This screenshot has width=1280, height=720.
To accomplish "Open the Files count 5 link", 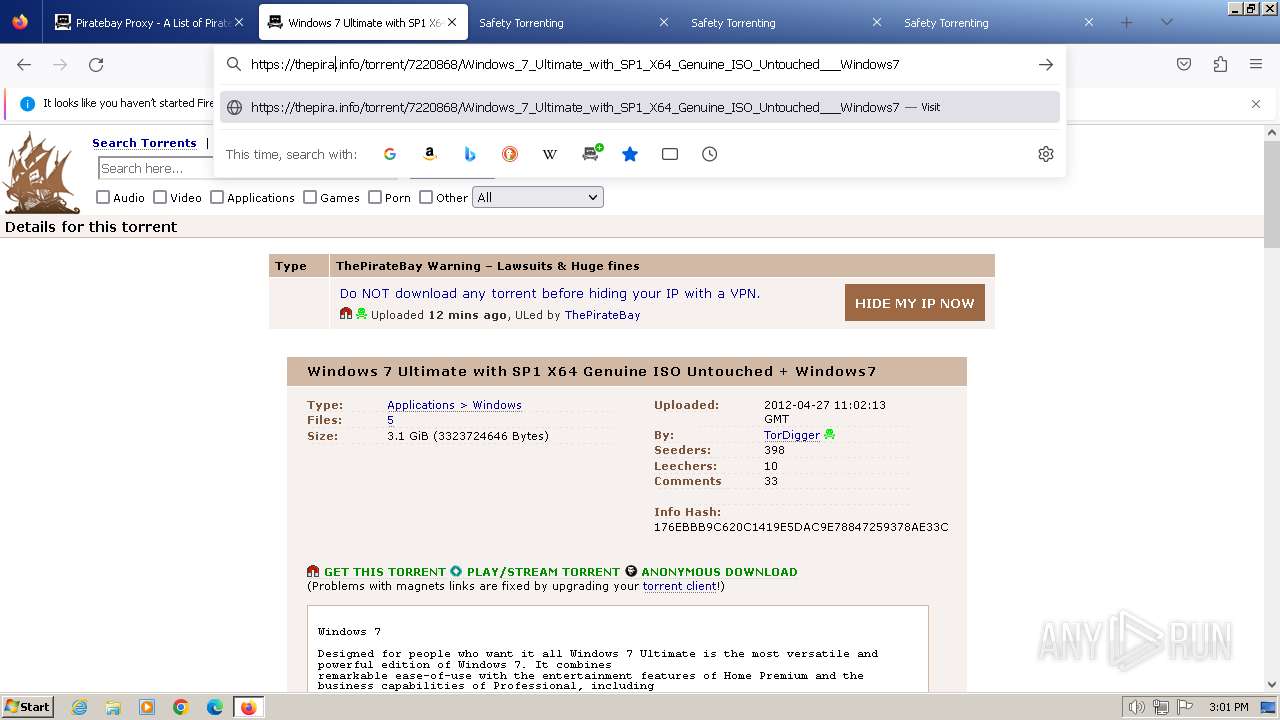I will (x=390, y=420).
